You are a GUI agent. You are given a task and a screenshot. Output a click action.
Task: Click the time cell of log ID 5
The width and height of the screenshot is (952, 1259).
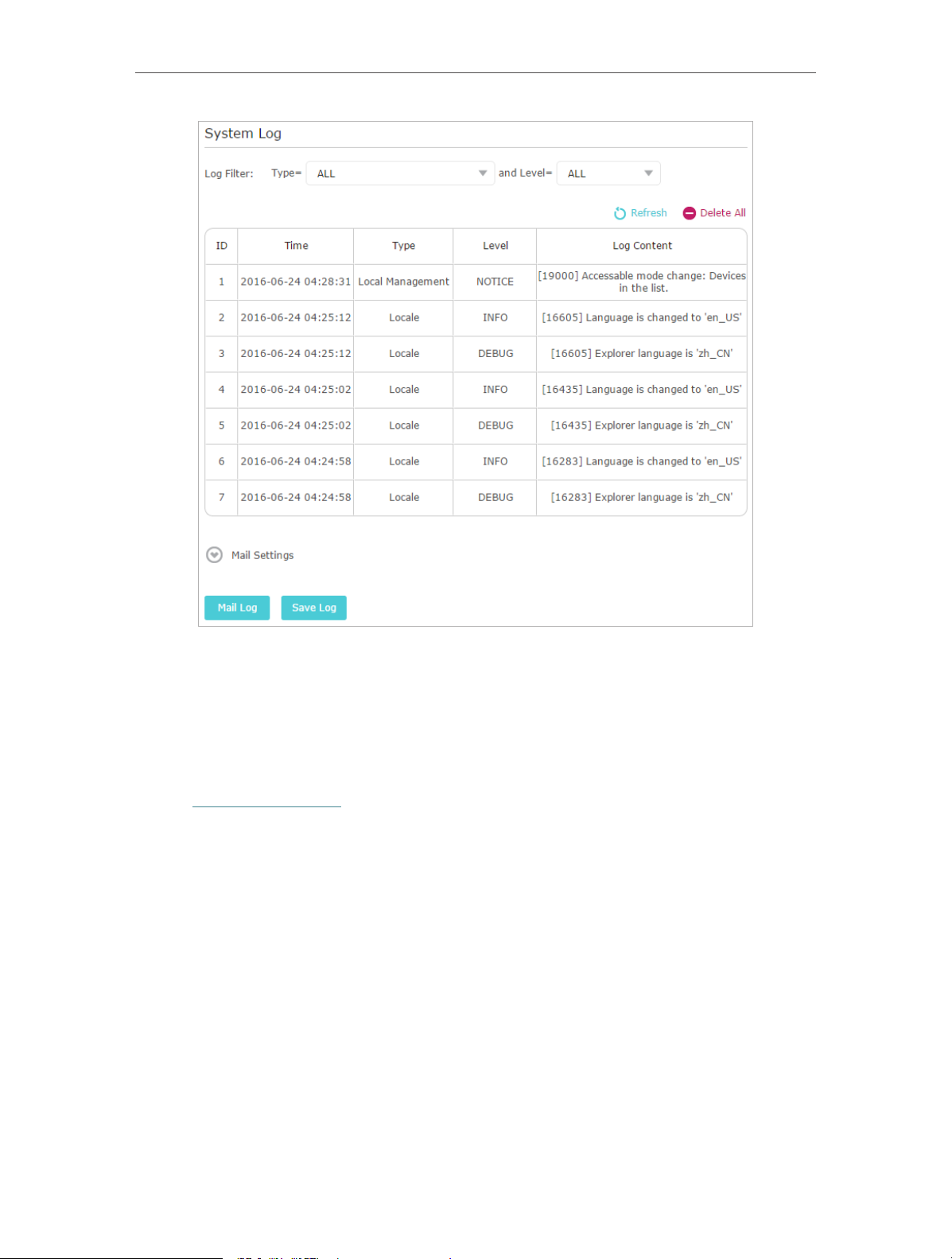coord(296,425)
